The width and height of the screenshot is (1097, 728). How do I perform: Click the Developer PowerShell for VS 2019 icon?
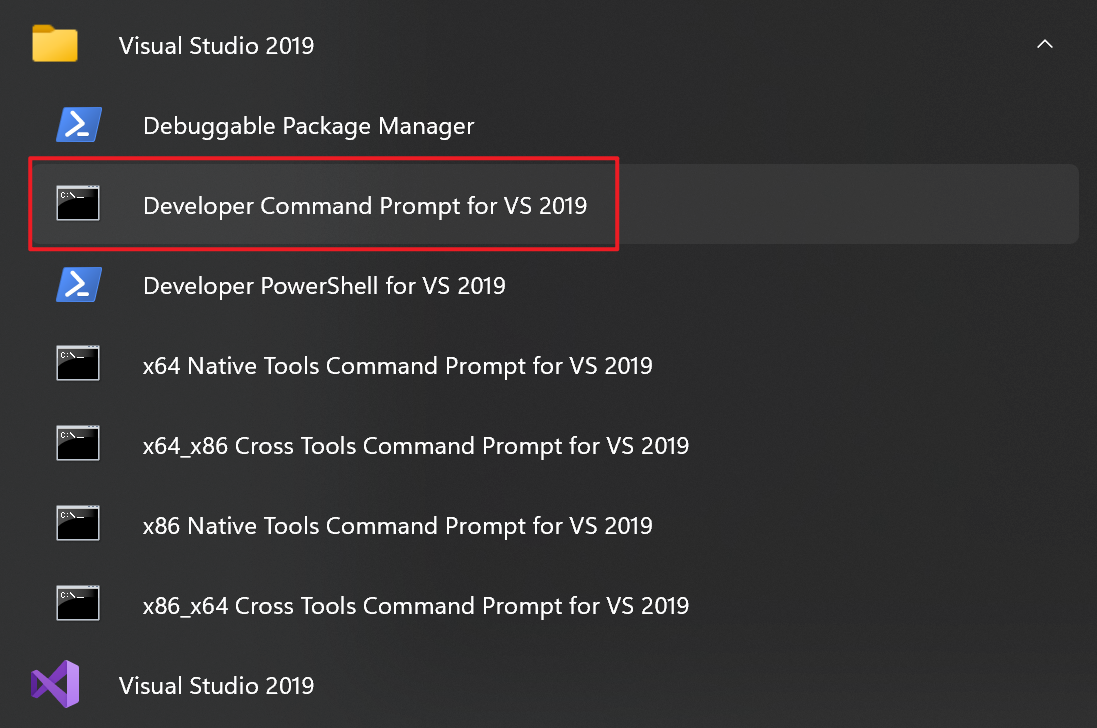click(x=78, y=285)
